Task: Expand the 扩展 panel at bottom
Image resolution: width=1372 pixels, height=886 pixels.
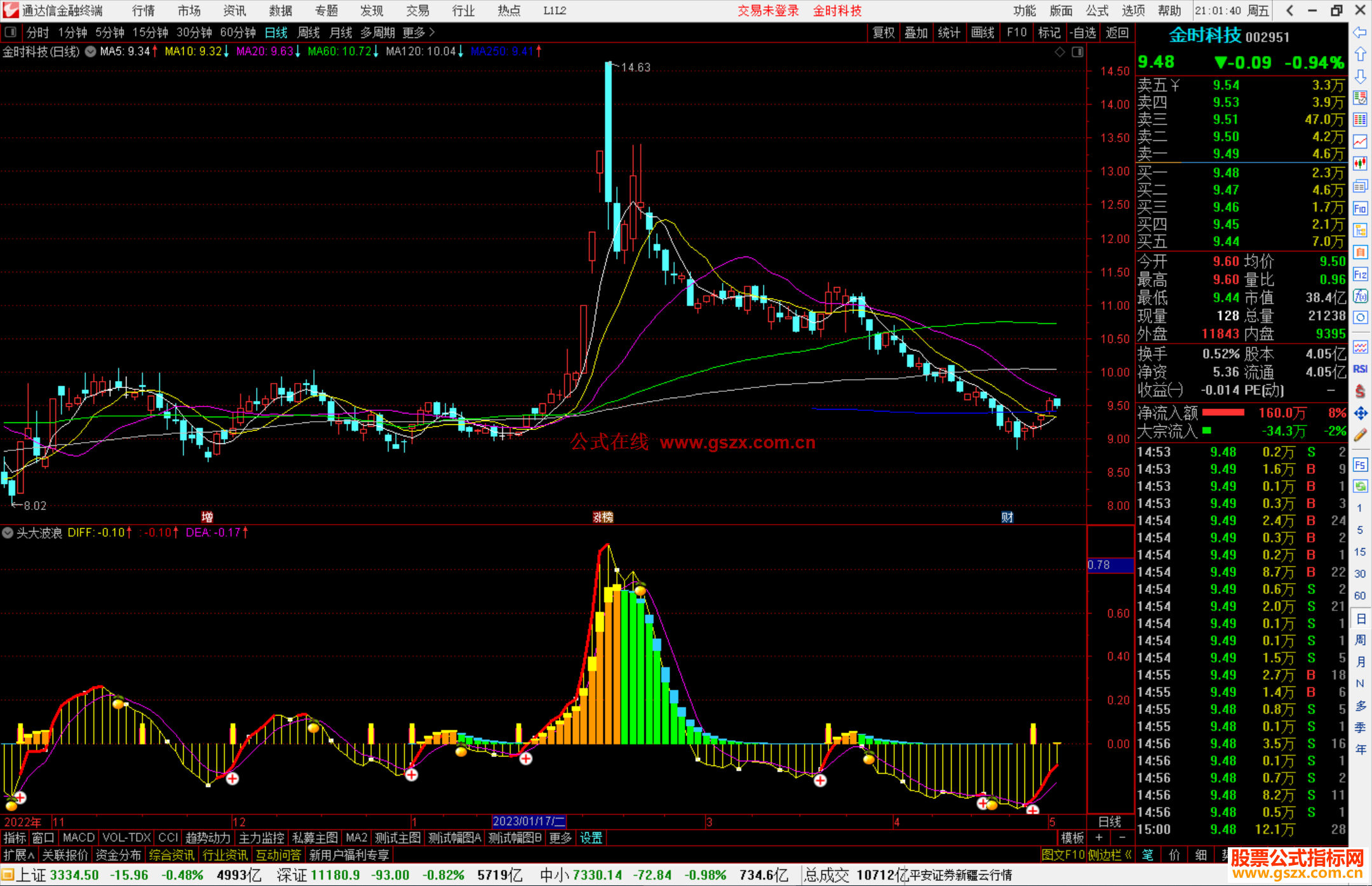Action: click(18, 855)
